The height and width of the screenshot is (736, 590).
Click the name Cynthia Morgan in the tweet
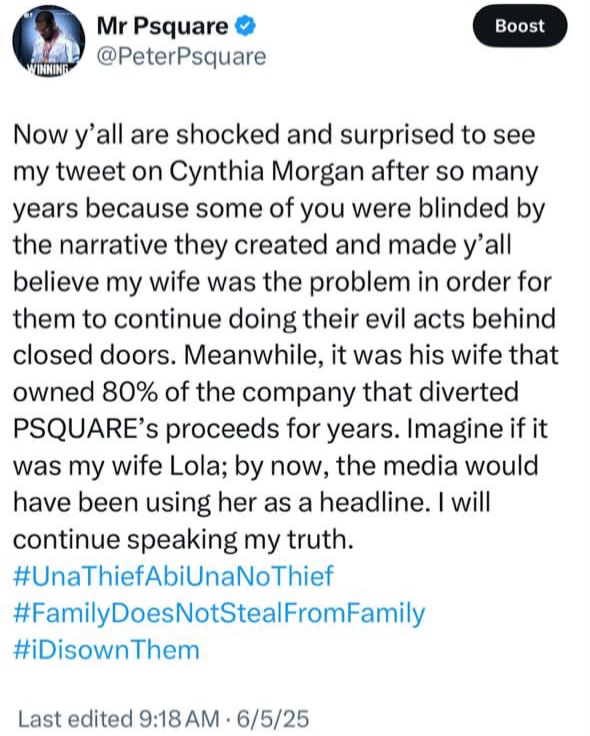click(266, 172)
